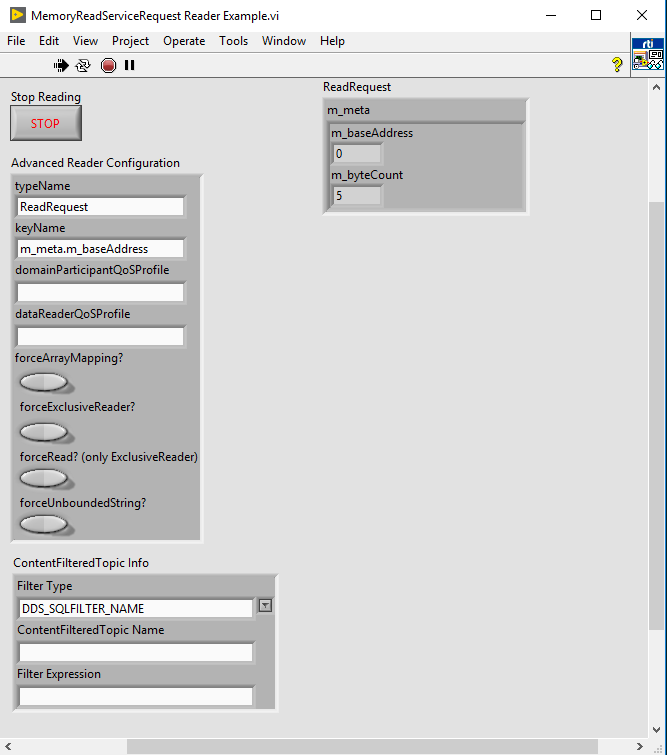Open the Help menu
667x755 pixels.
pyautogui.click(x=332, y=41)
